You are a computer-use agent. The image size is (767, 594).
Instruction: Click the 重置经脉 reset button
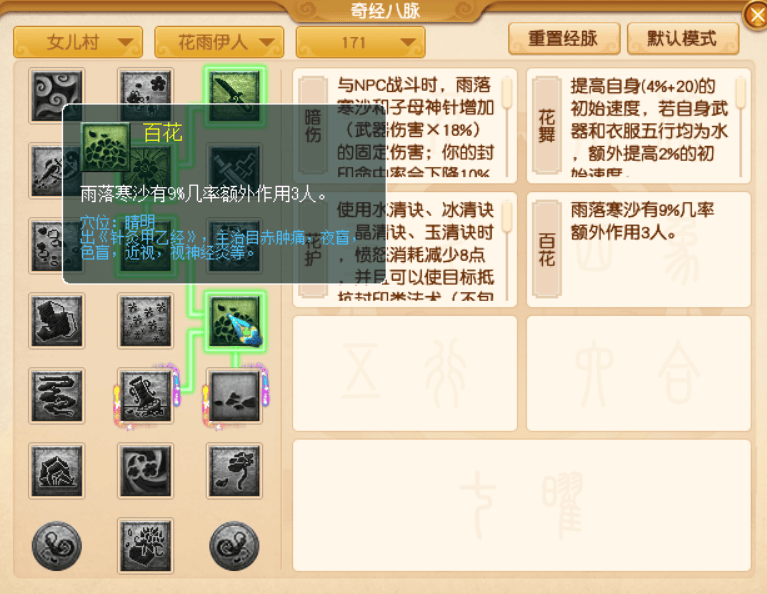(x=564, y=38)
